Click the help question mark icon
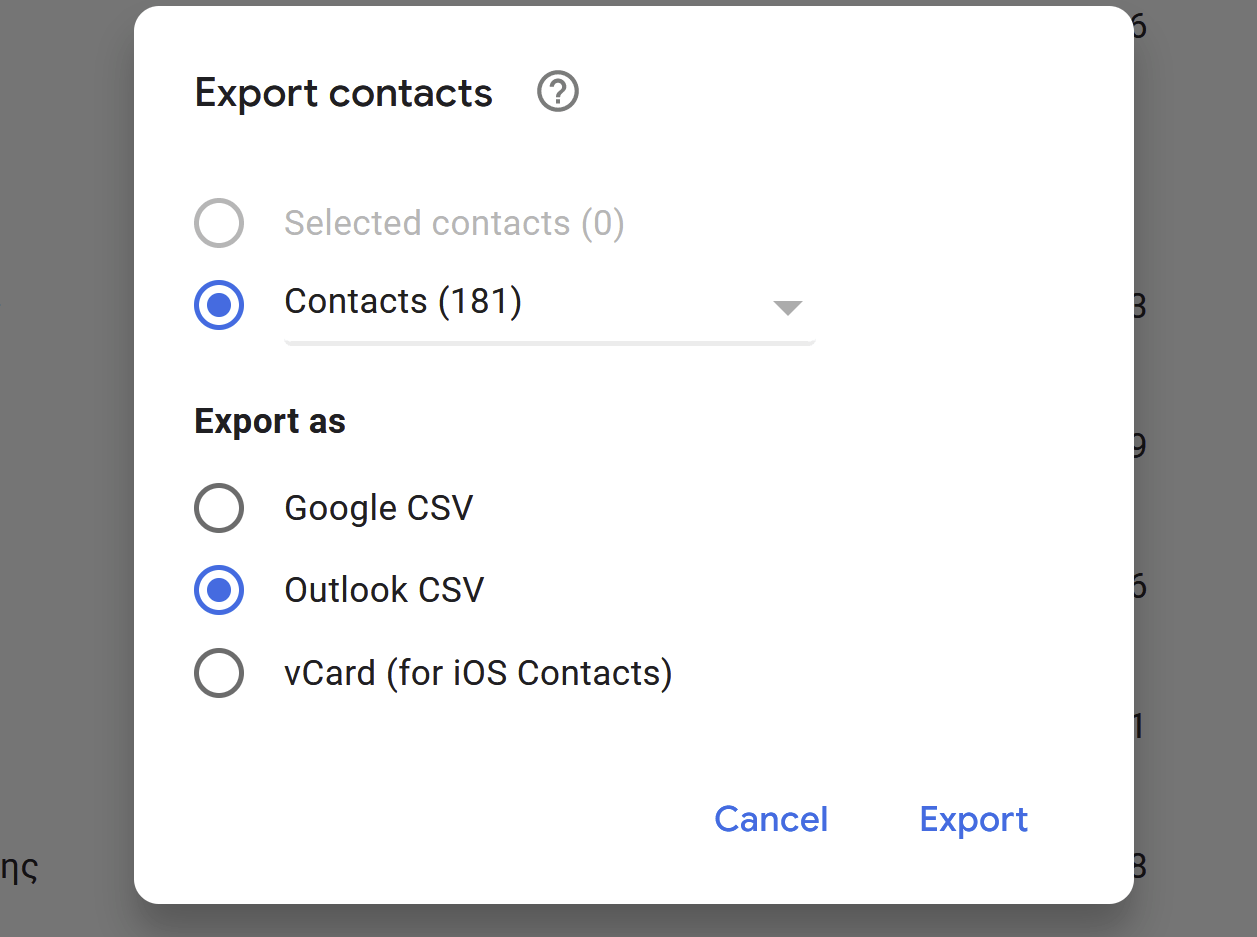The image size is (1257, 937). tap(558, 93)
